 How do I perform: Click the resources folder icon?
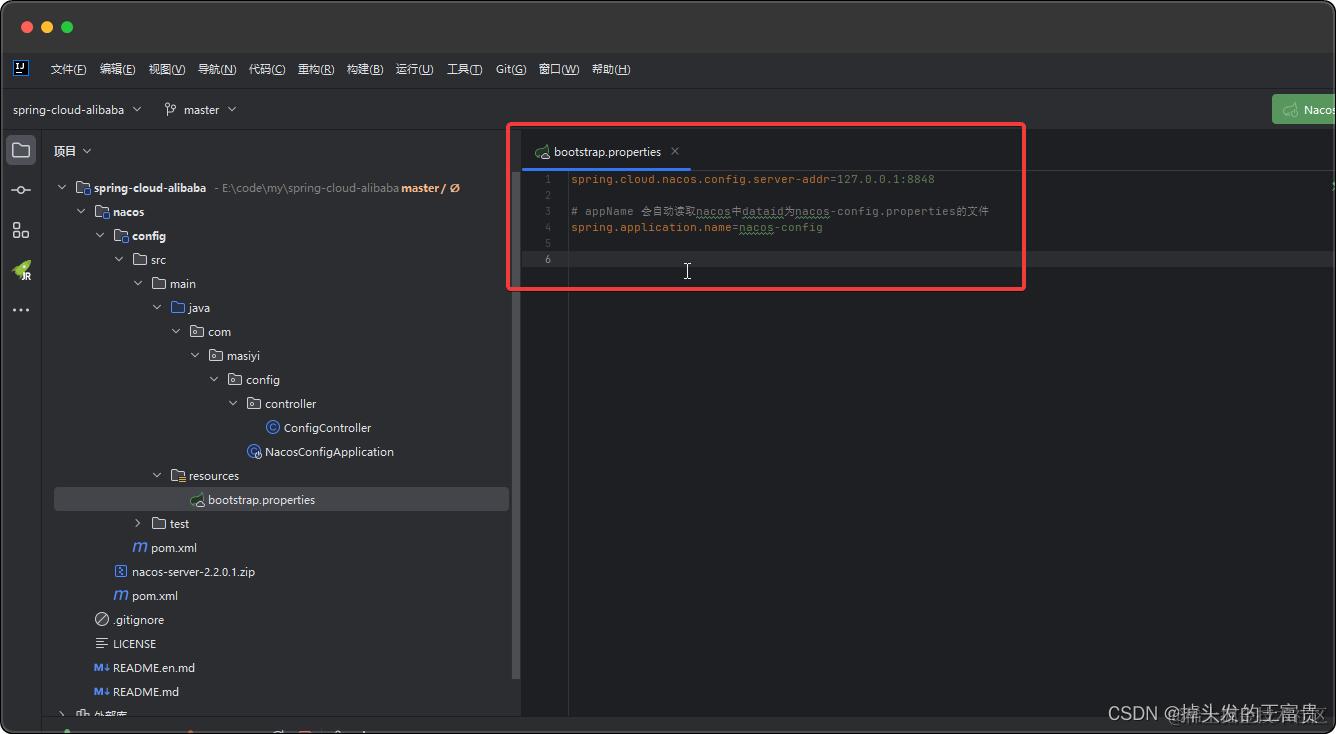pos(178,476)
